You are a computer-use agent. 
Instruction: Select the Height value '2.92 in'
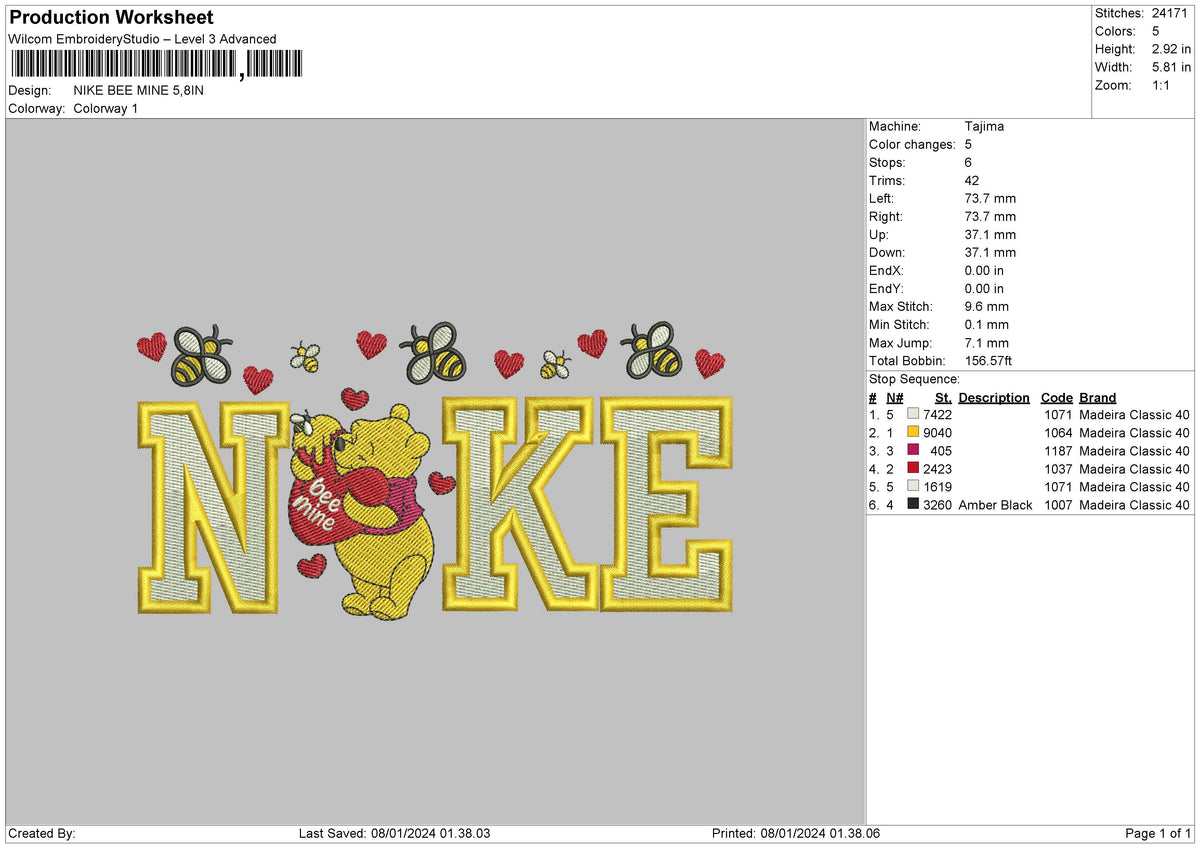click(1171, 49)
